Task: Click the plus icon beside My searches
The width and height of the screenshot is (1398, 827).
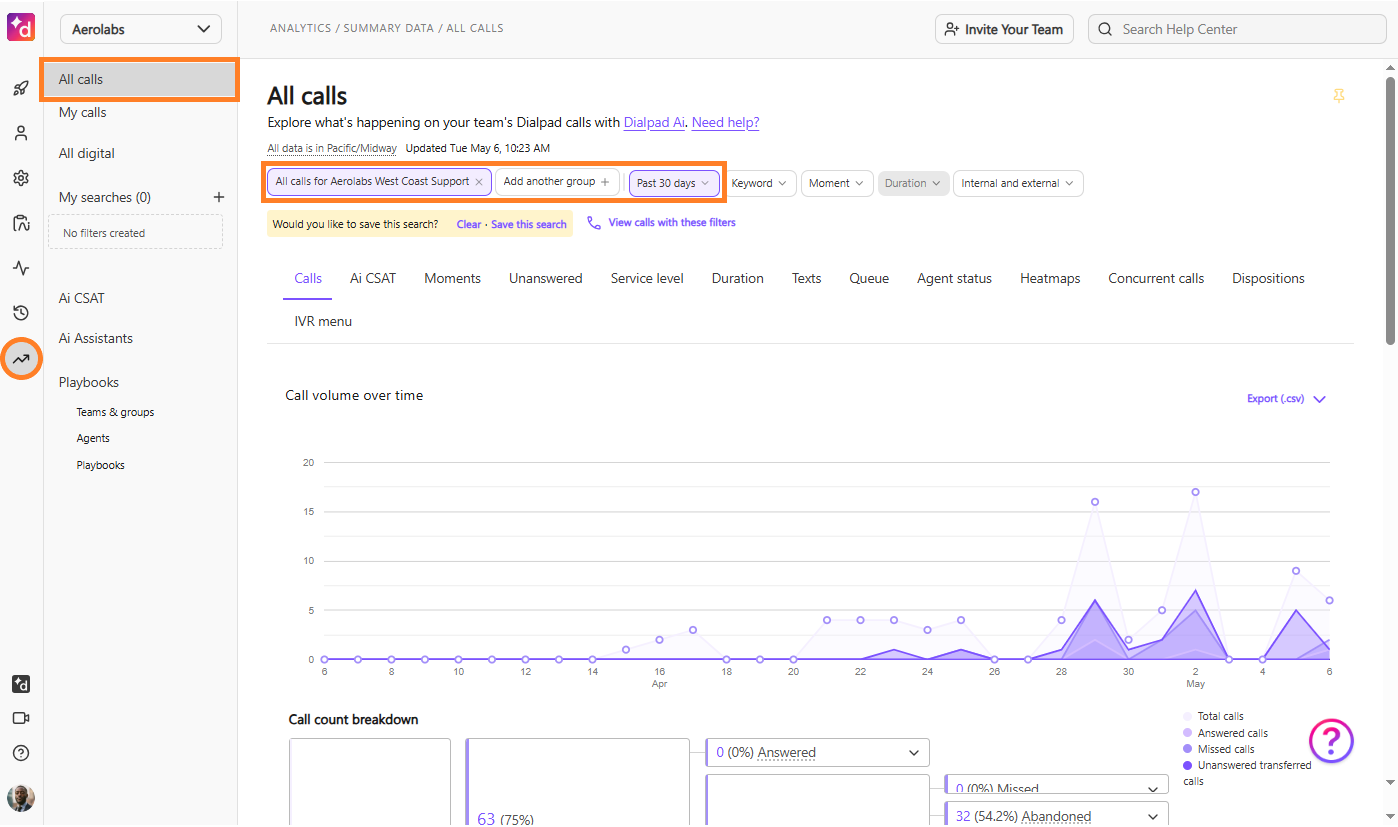Action: coord(219,197)
